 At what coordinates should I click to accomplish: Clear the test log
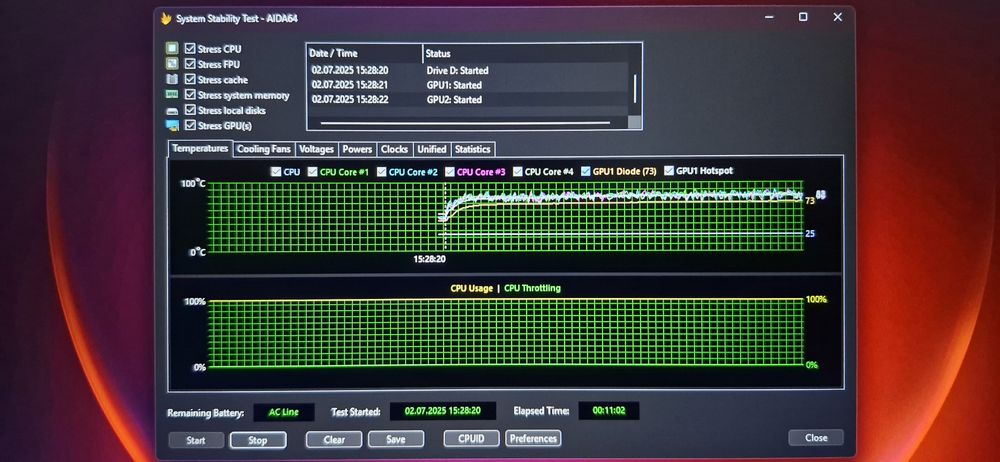point(334,439)
